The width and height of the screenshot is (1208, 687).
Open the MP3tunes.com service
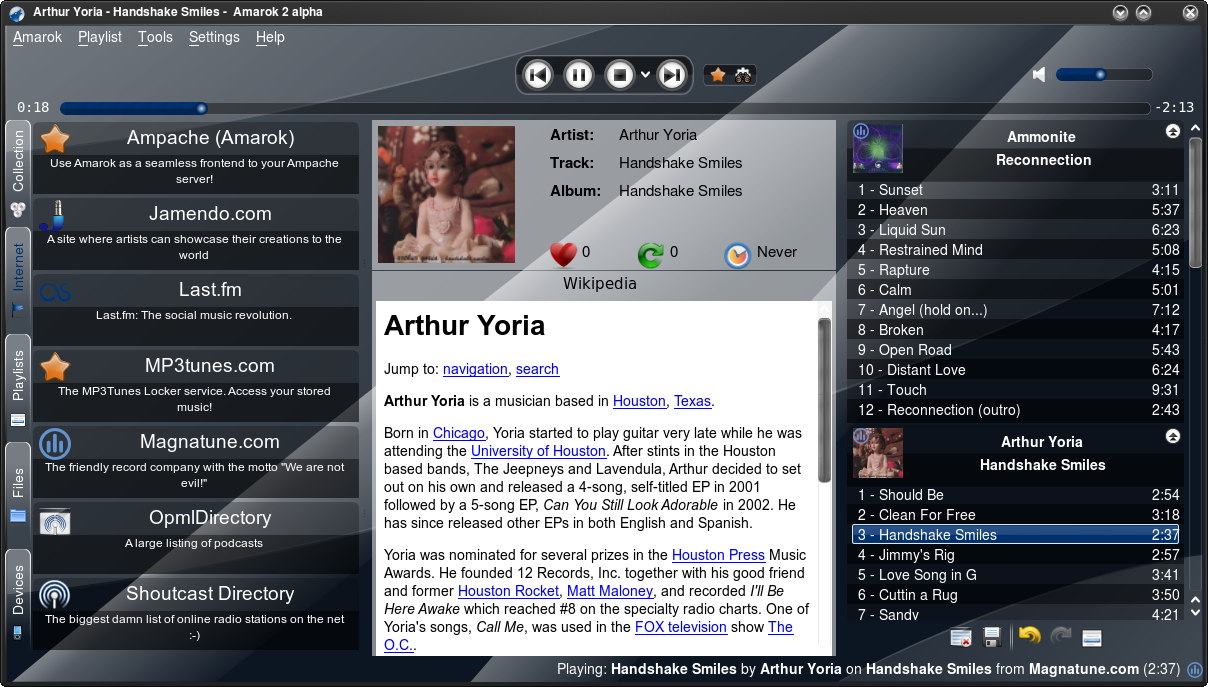click(x=195, y=386)
